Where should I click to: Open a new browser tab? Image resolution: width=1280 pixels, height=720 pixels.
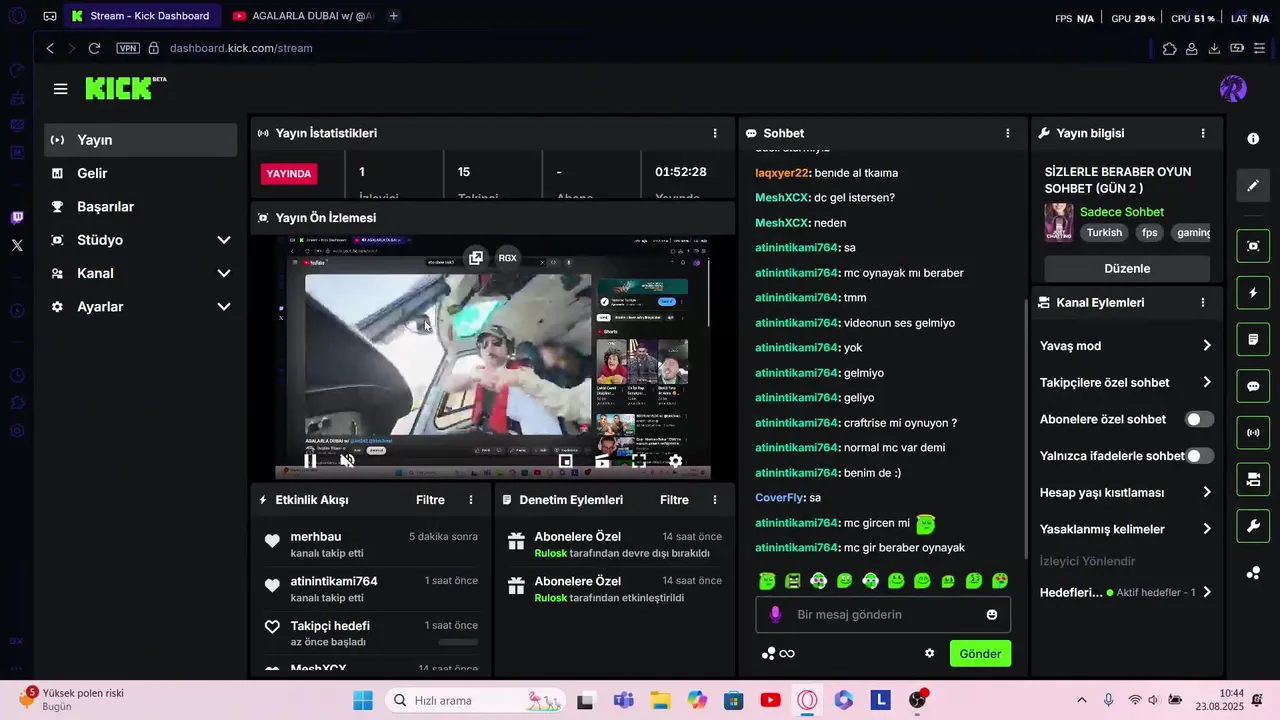pyautogui.click(x=394, y=16)
